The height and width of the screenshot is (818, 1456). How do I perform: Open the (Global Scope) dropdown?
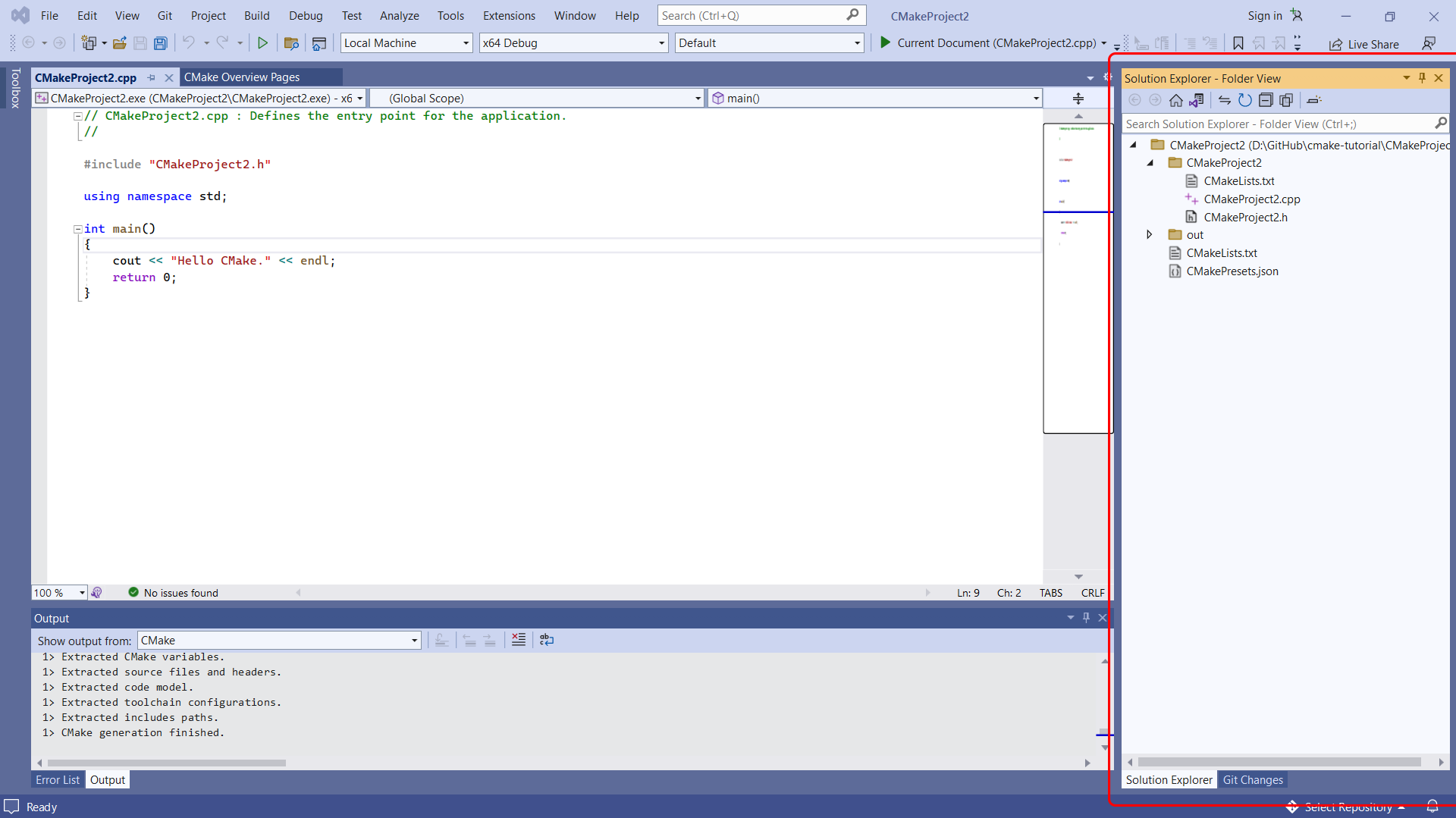coord(538,98)
